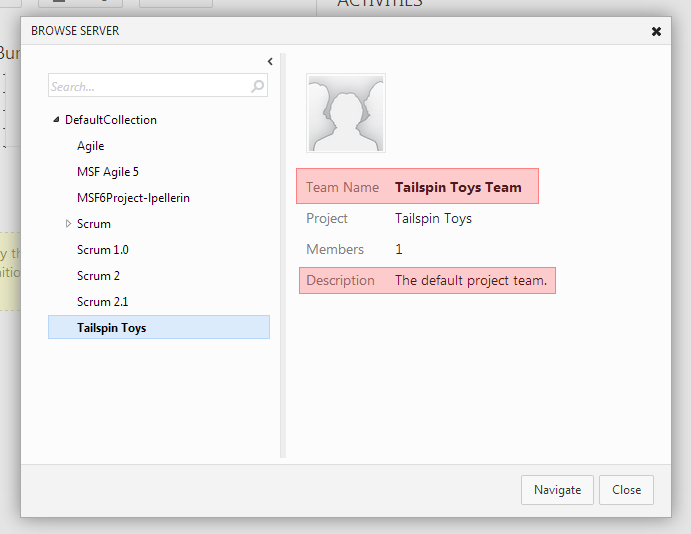
Task: Select the DefaultCollection label
Action: coord(111,120)
